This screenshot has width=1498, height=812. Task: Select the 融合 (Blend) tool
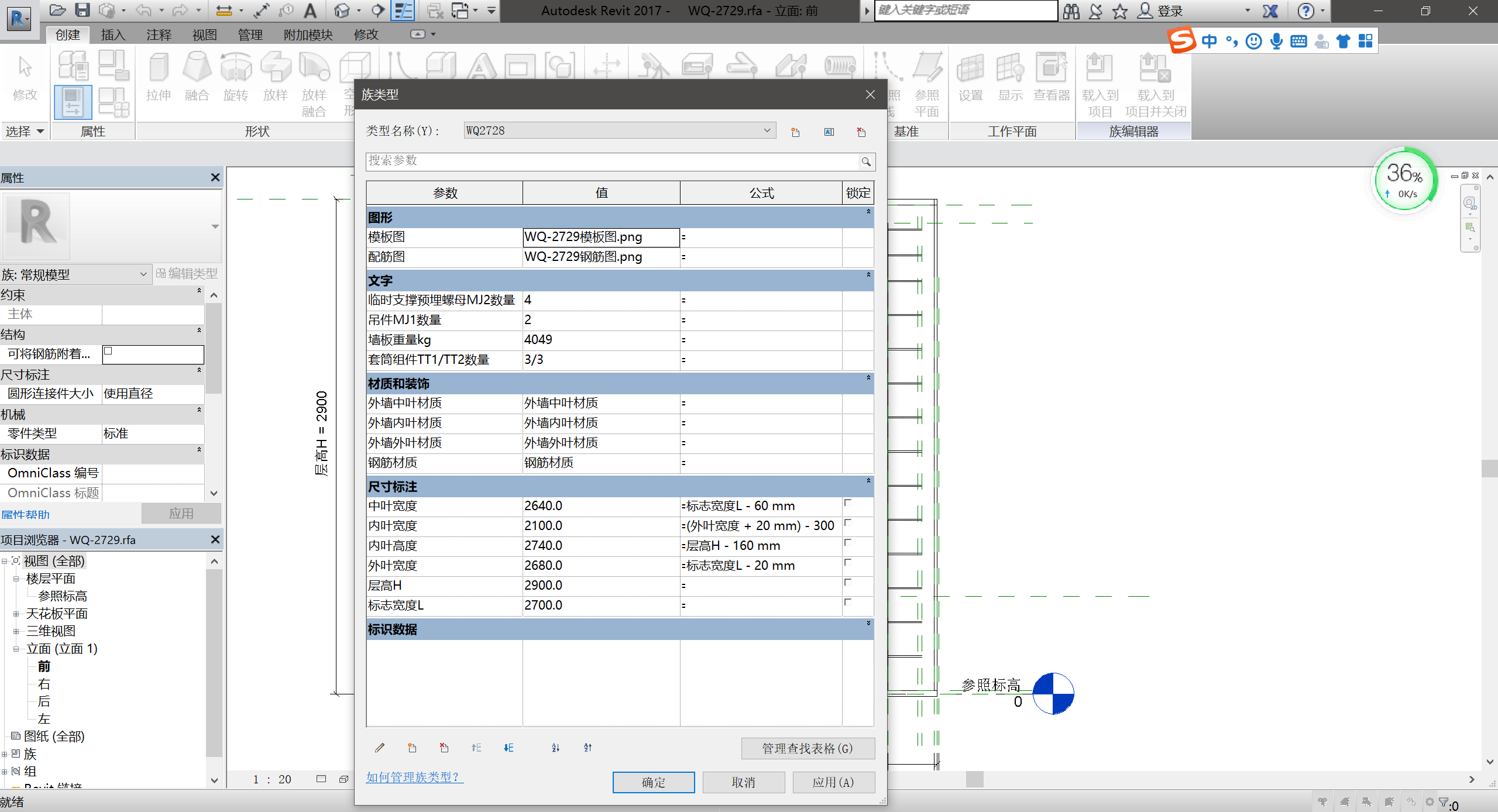pos(197,79)
